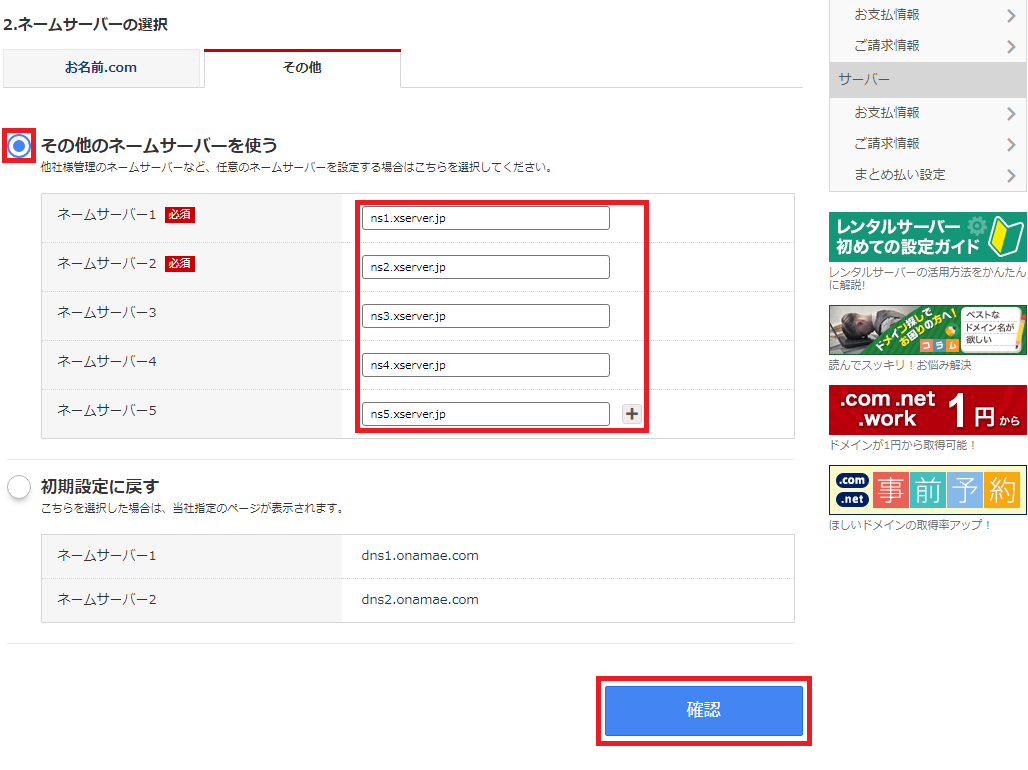
Task: Open the ドメイン探し column banner
Action: click(928, 330)
